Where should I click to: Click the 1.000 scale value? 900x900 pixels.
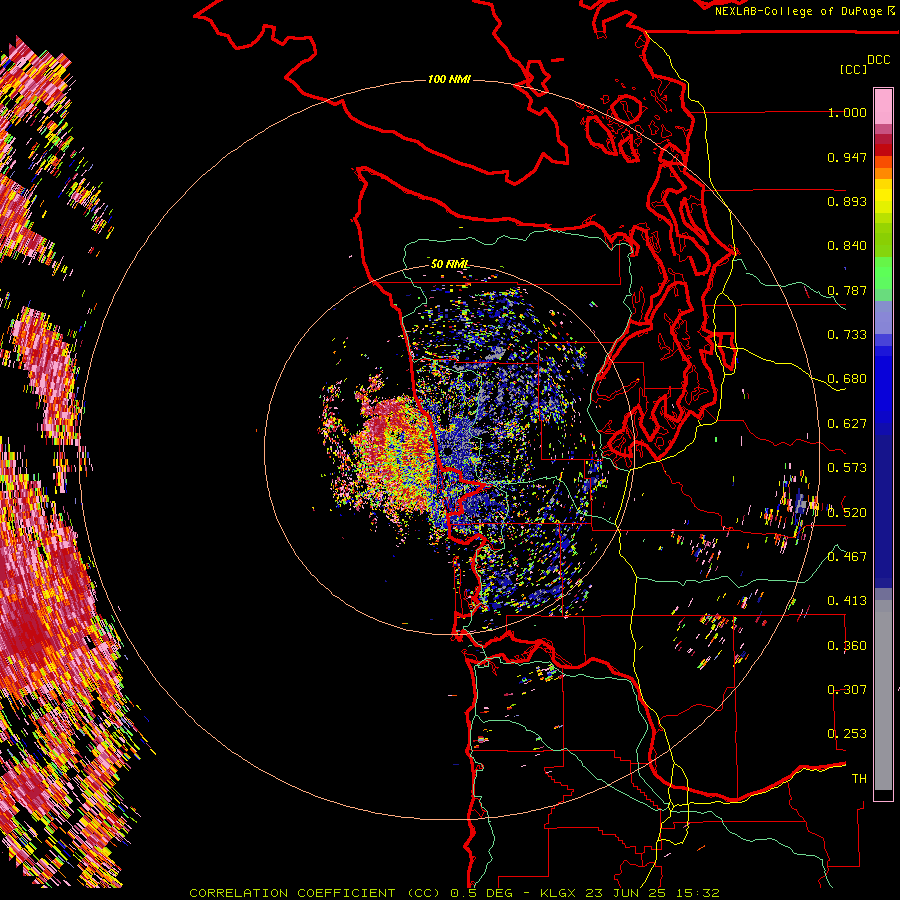[847, 112]
